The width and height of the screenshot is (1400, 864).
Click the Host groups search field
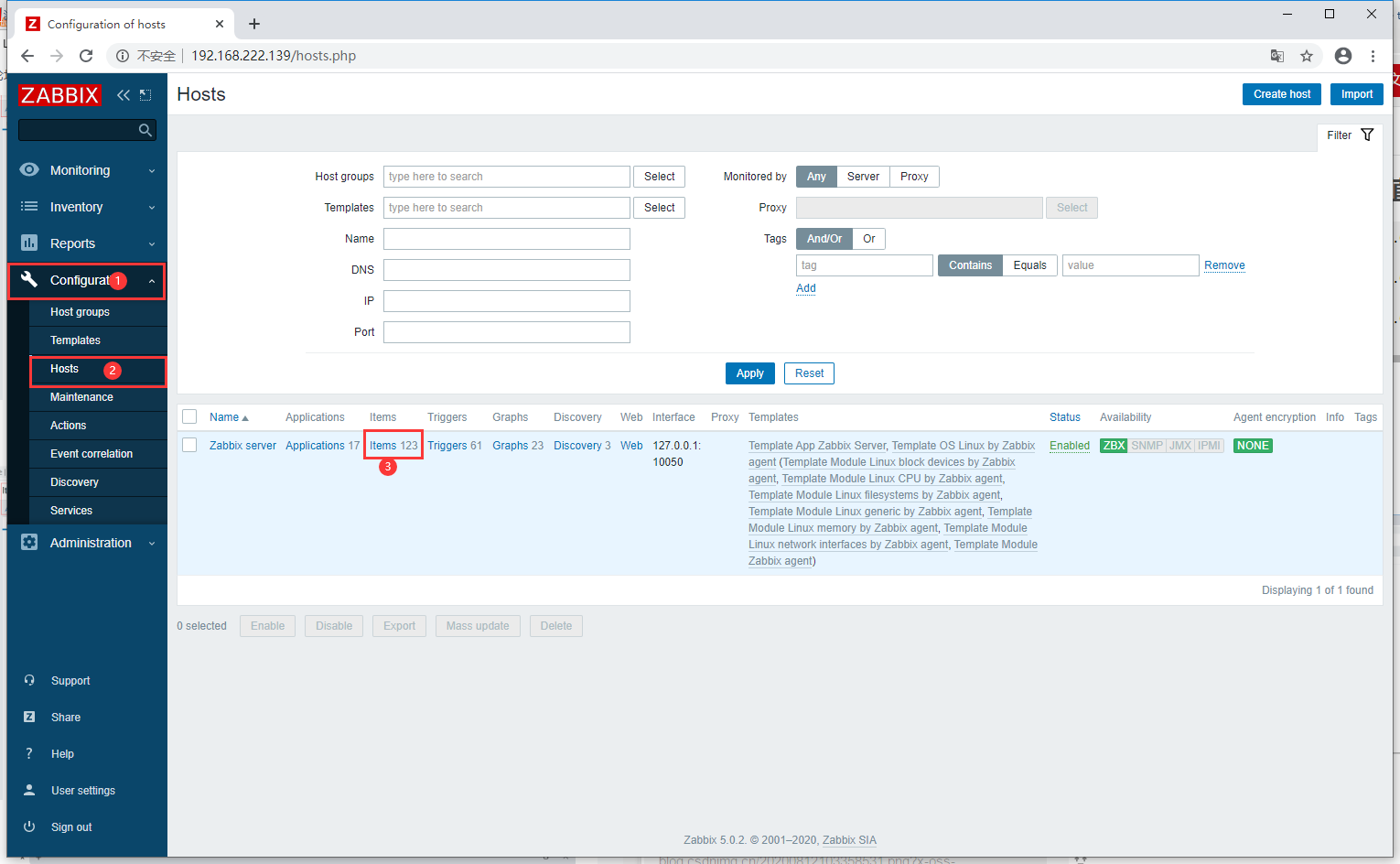507,177
